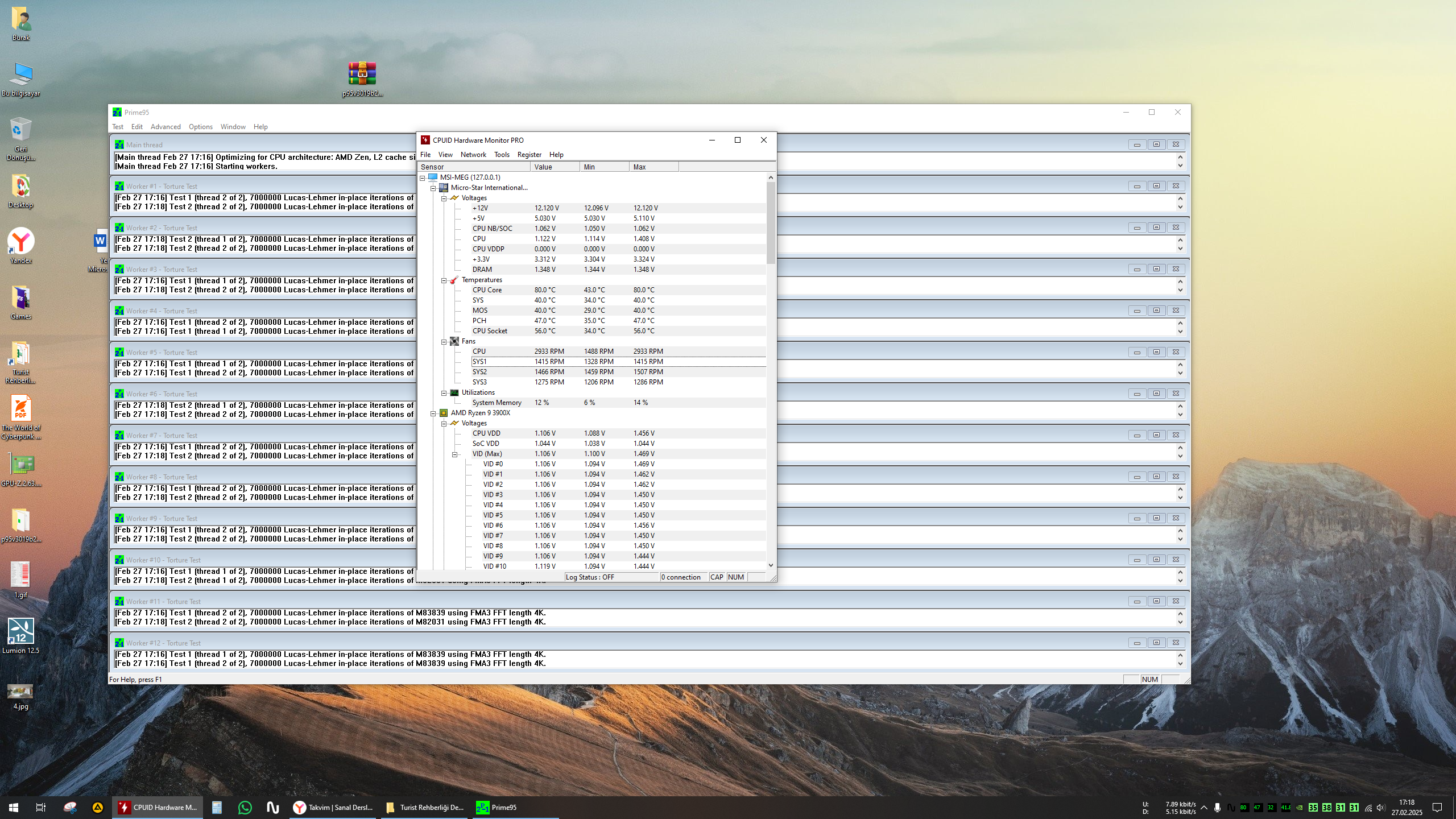
Task: Maximize the Worker #11 Torture Test subwindow
Action: click(1156, 601)
